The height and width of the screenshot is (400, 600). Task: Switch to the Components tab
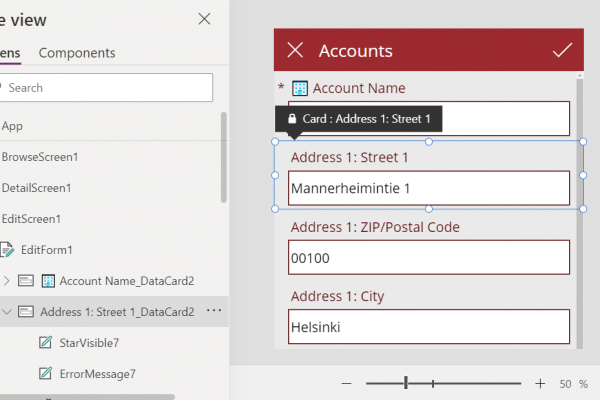coord(77,53)
